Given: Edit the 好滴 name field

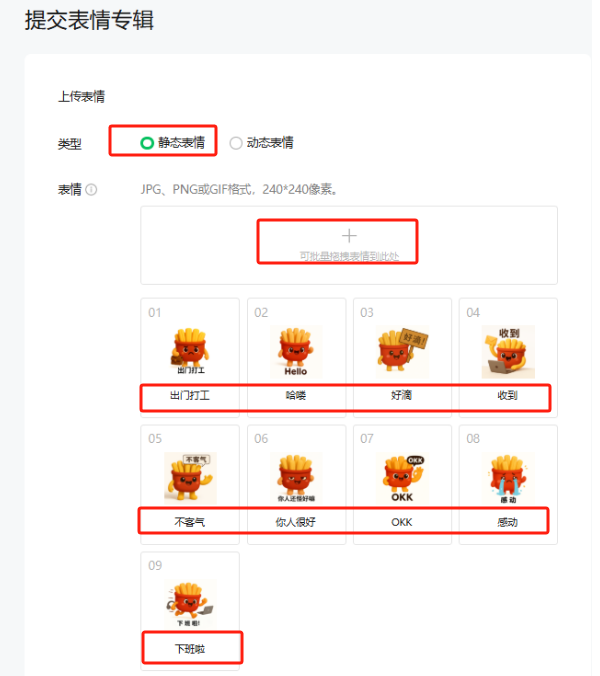Looking at the screenshot, I should tap(402, 395).
